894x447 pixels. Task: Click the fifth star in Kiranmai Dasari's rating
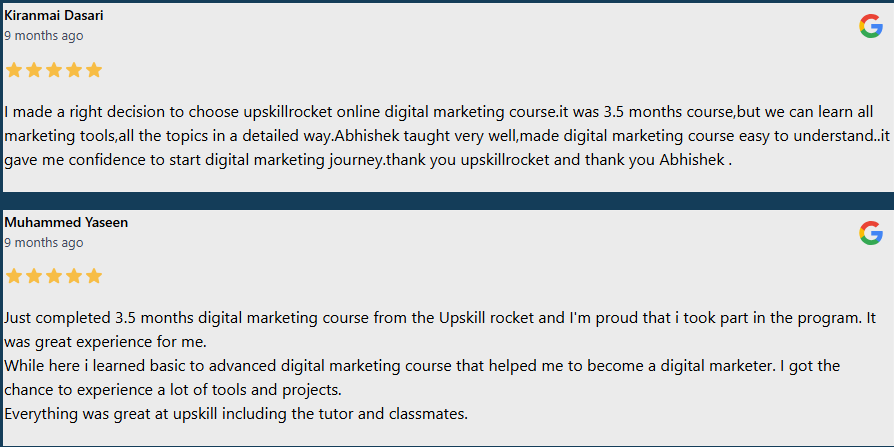tap(94, 70)
